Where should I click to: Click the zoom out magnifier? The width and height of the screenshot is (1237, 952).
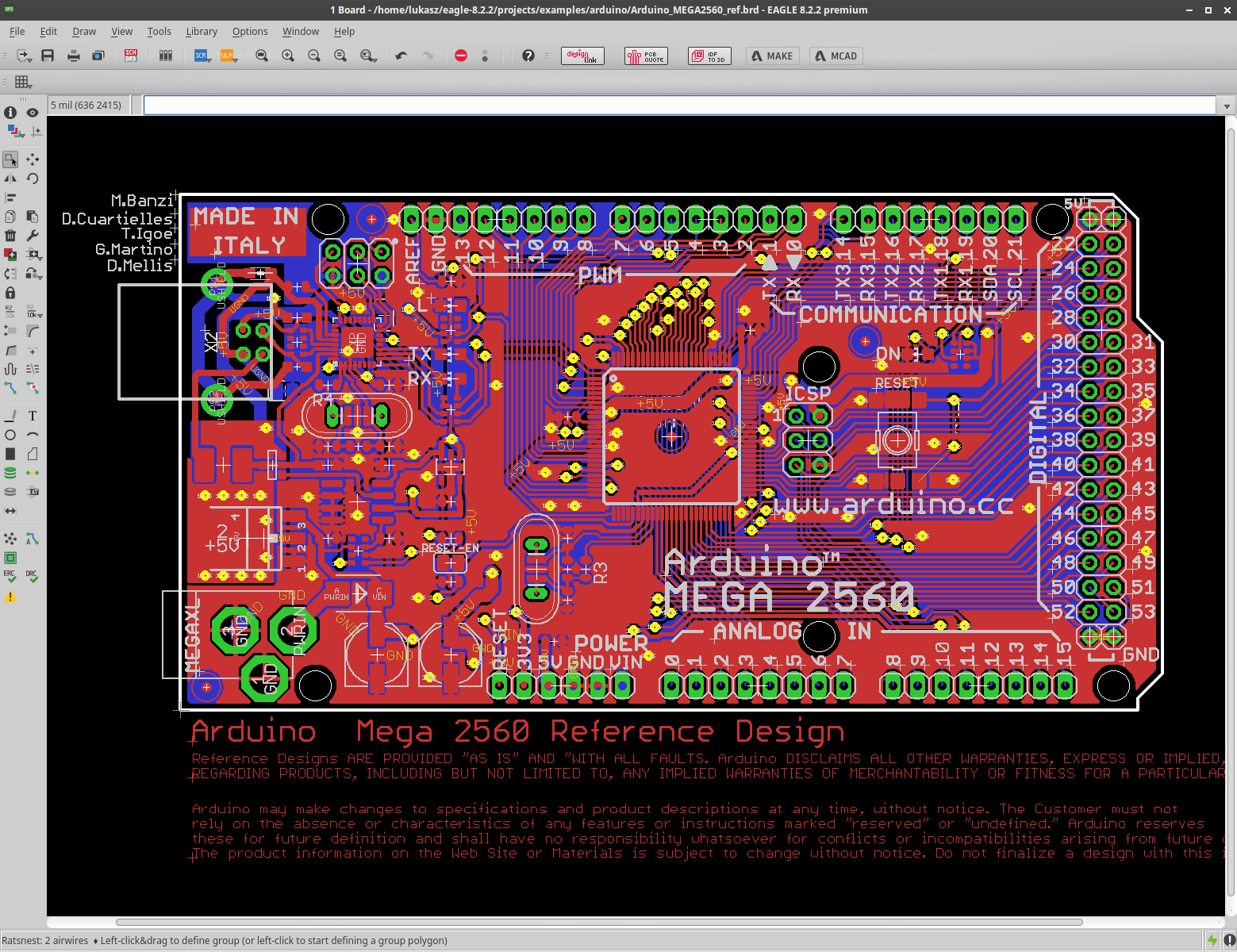click(314, 56)
